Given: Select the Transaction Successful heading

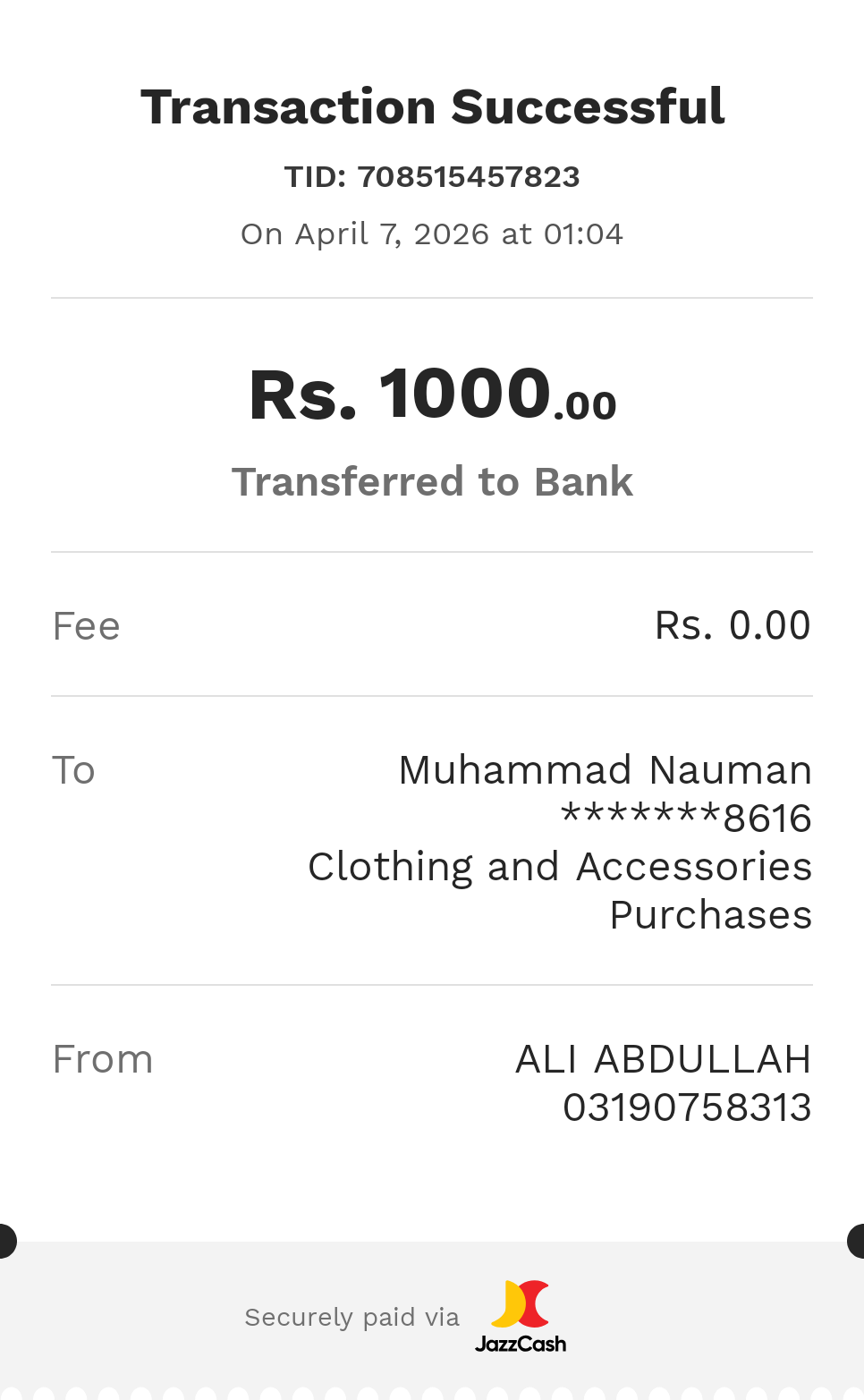Looking at the screenshot, I should pos(432,107).
